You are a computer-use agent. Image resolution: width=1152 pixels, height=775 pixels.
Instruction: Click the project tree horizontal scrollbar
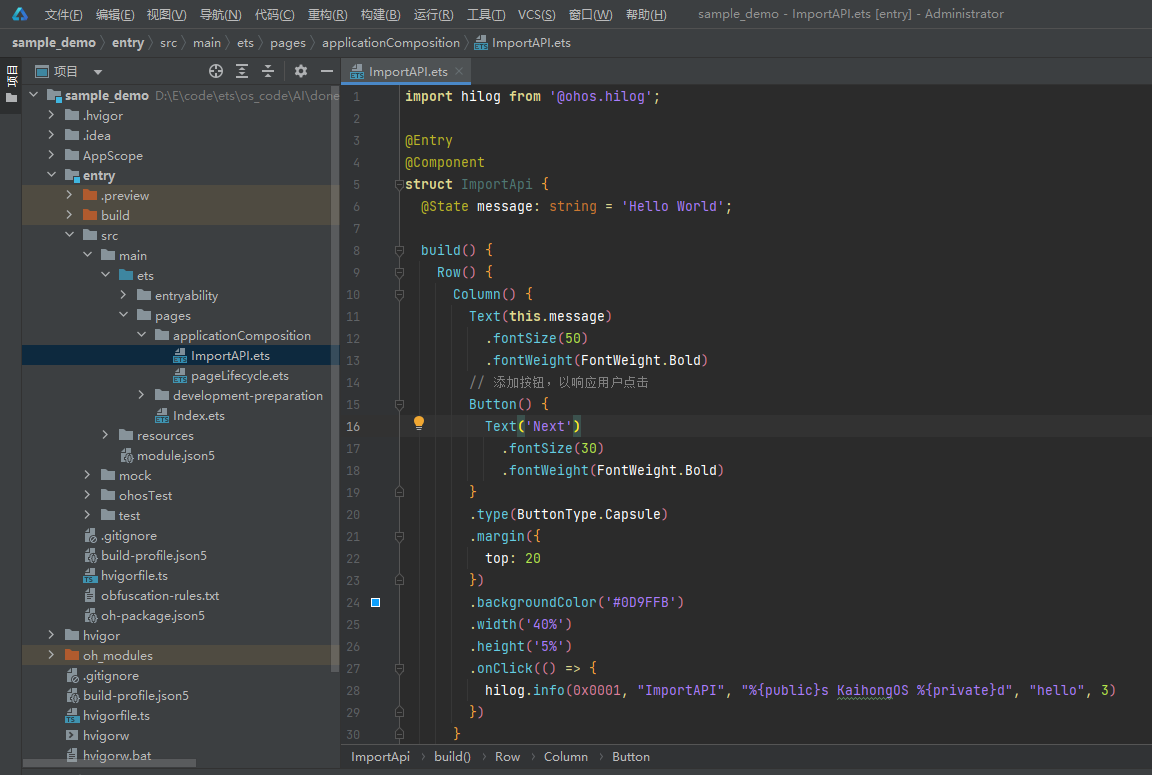click(x=109, y=763)
